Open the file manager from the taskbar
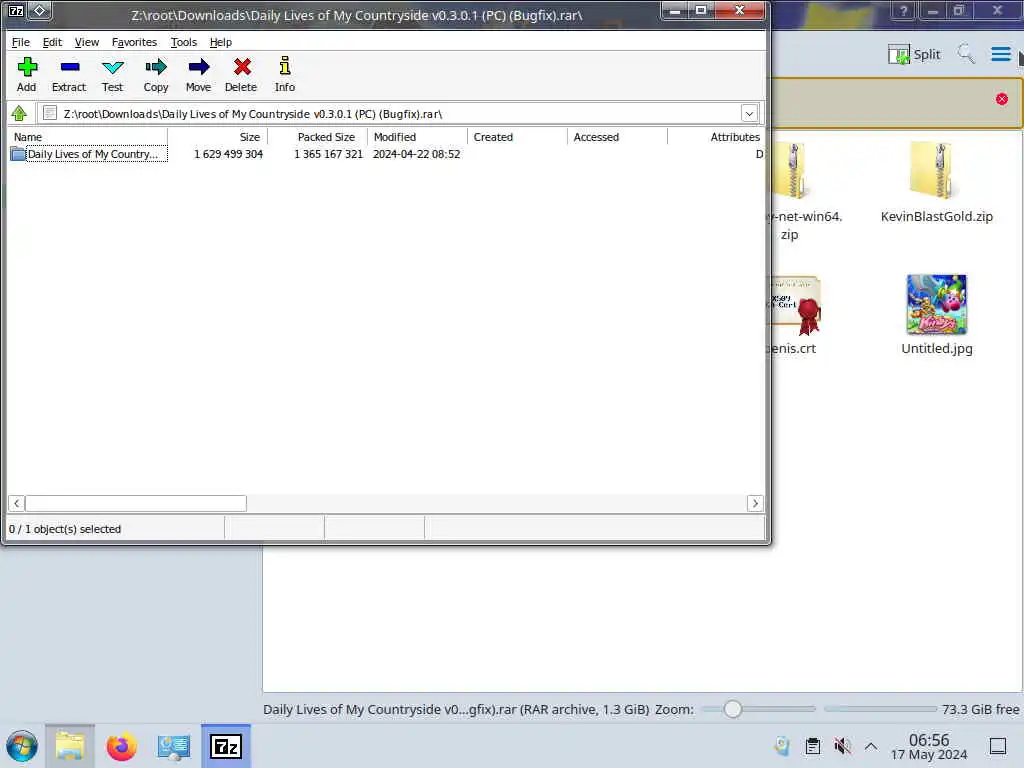Viewport: 1024px width, 768px height. pyautogui.click(x=70, y=746)
